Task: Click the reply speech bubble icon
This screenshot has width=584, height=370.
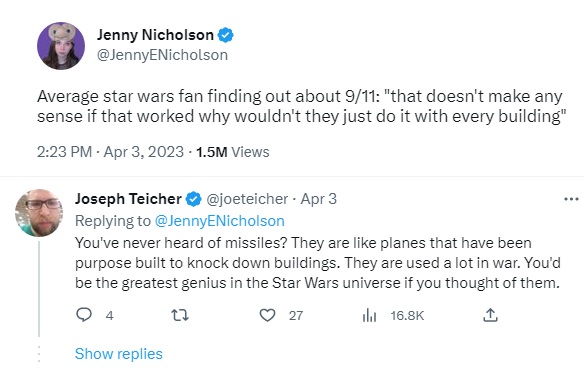Action: [84, 315]
